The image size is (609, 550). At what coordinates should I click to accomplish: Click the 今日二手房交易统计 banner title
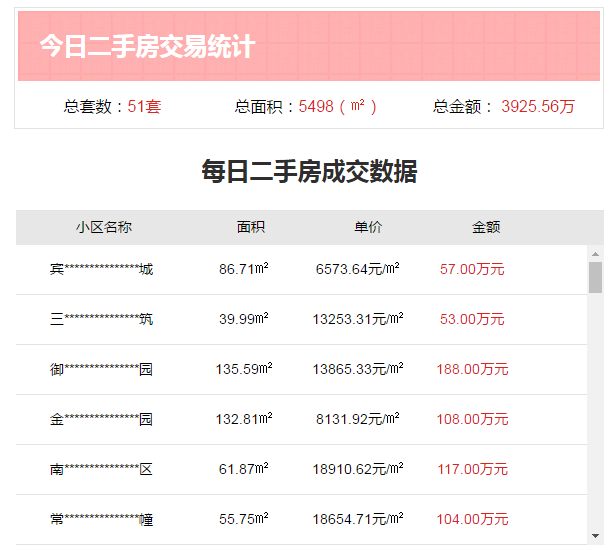[x=147, y=46]
